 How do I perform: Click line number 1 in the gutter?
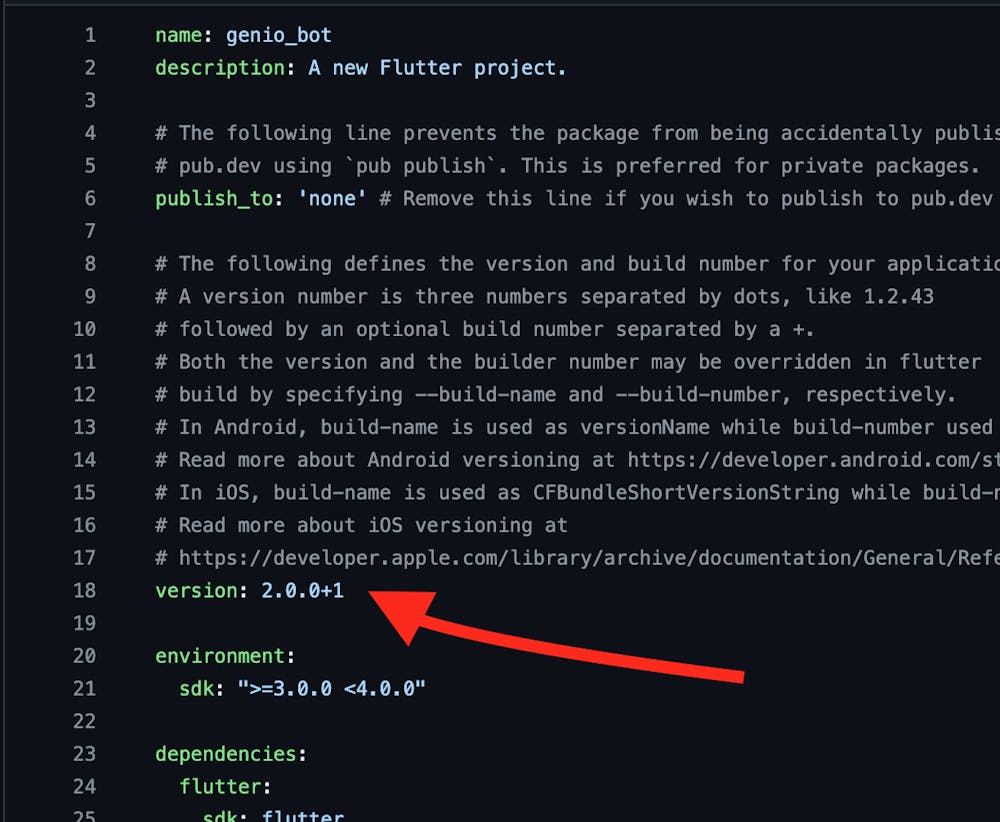coord(90,36)
